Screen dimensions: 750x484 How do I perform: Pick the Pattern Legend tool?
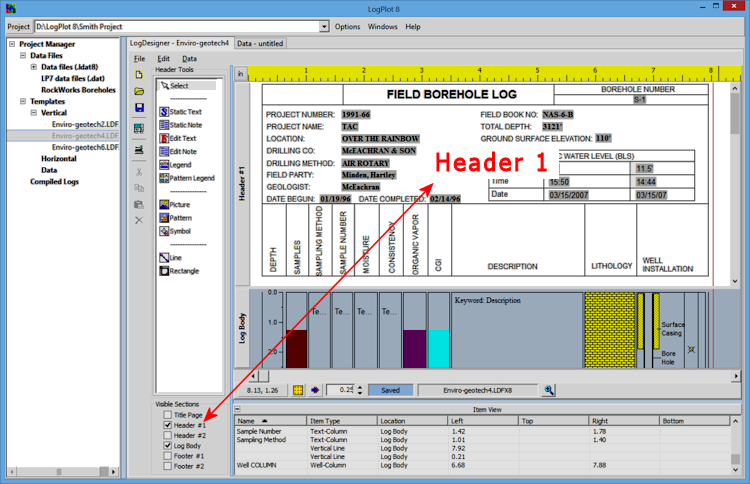(x=190, y=177)
